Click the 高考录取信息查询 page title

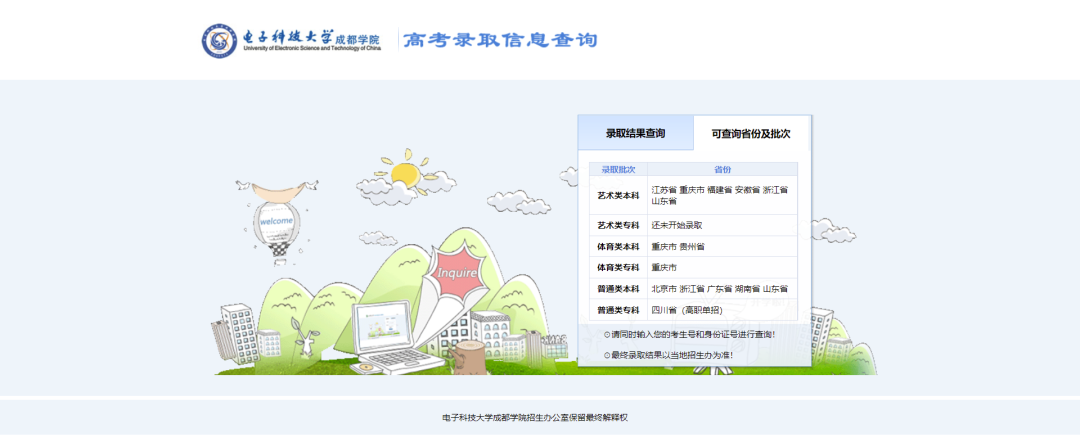point(500,40)
